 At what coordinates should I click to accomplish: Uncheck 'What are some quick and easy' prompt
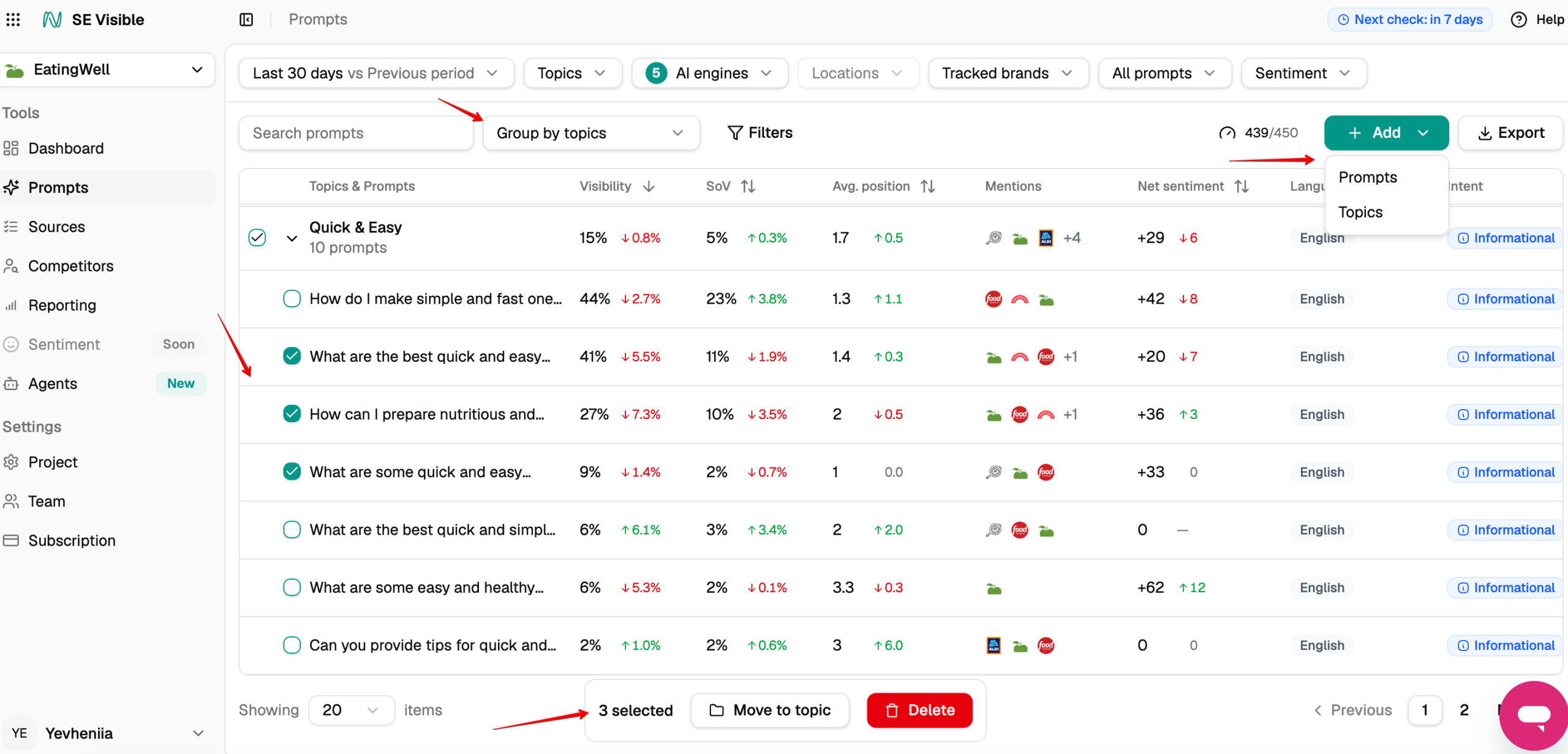(x=292, y=472)
